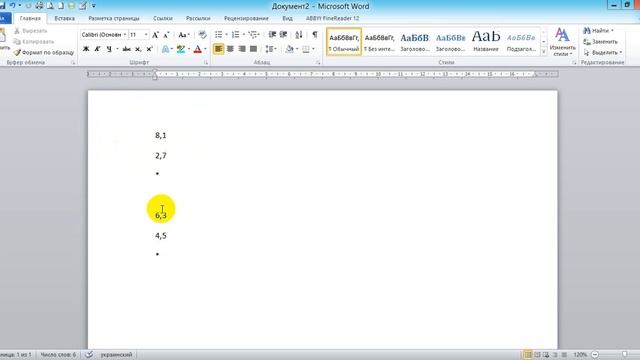Viewport: 640px width, 360px height.
Task: Click the Sort A-Z icon
Action: point(299,35)
